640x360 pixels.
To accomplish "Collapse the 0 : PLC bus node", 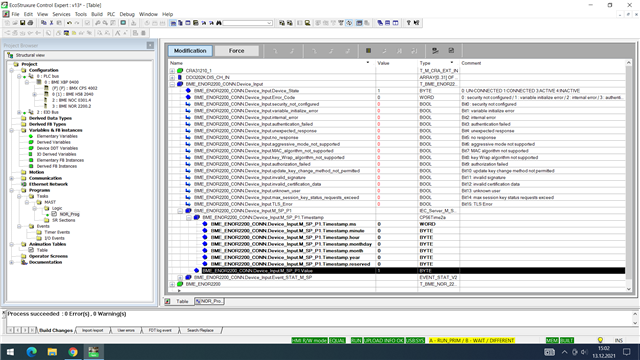I will 19,76.
